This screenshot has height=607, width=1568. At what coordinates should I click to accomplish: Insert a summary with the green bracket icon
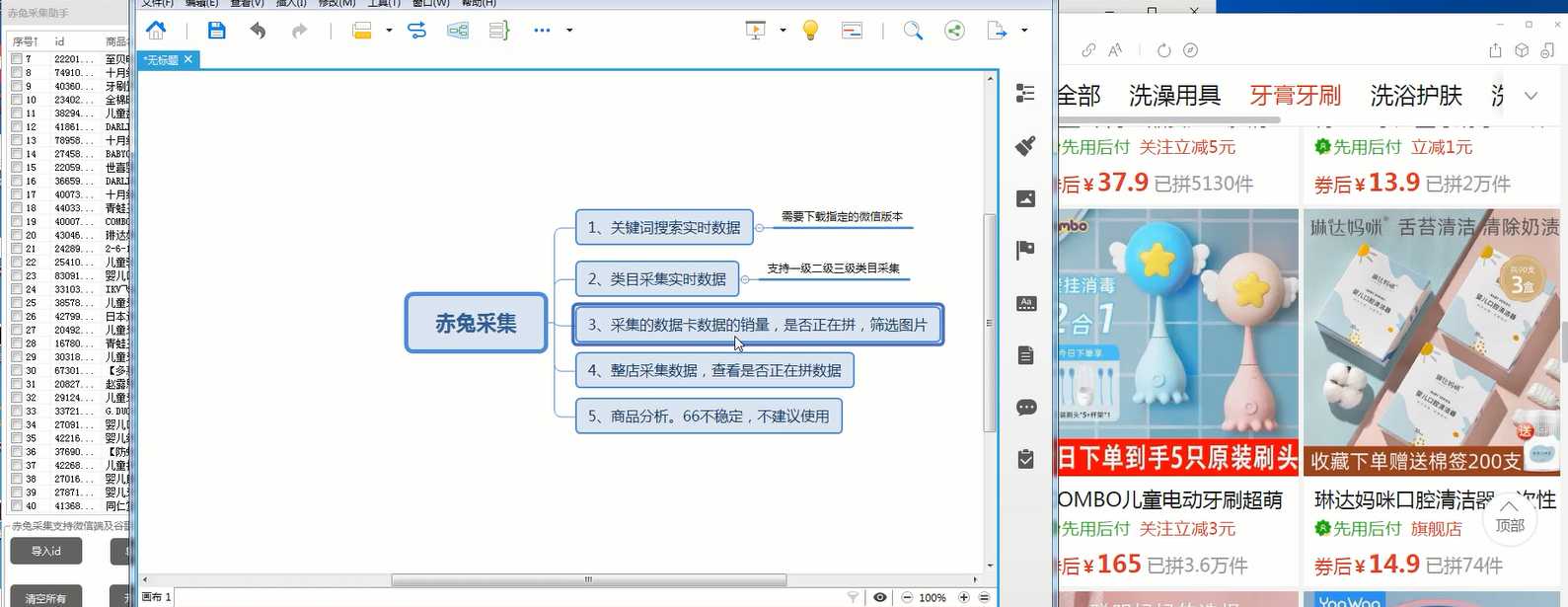pos(499,31)
